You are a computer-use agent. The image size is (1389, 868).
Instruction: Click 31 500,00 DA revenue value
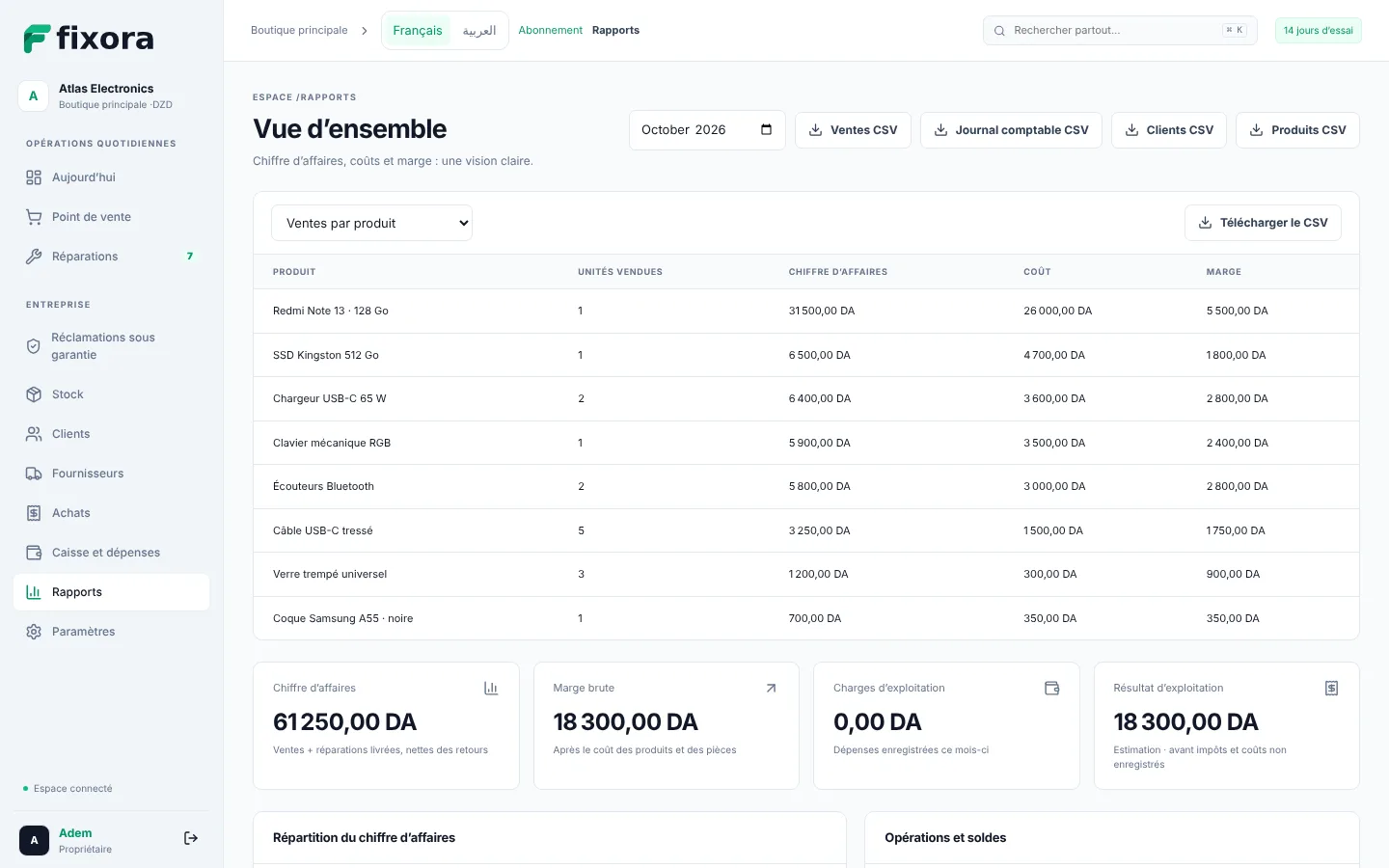pos(822,312)
